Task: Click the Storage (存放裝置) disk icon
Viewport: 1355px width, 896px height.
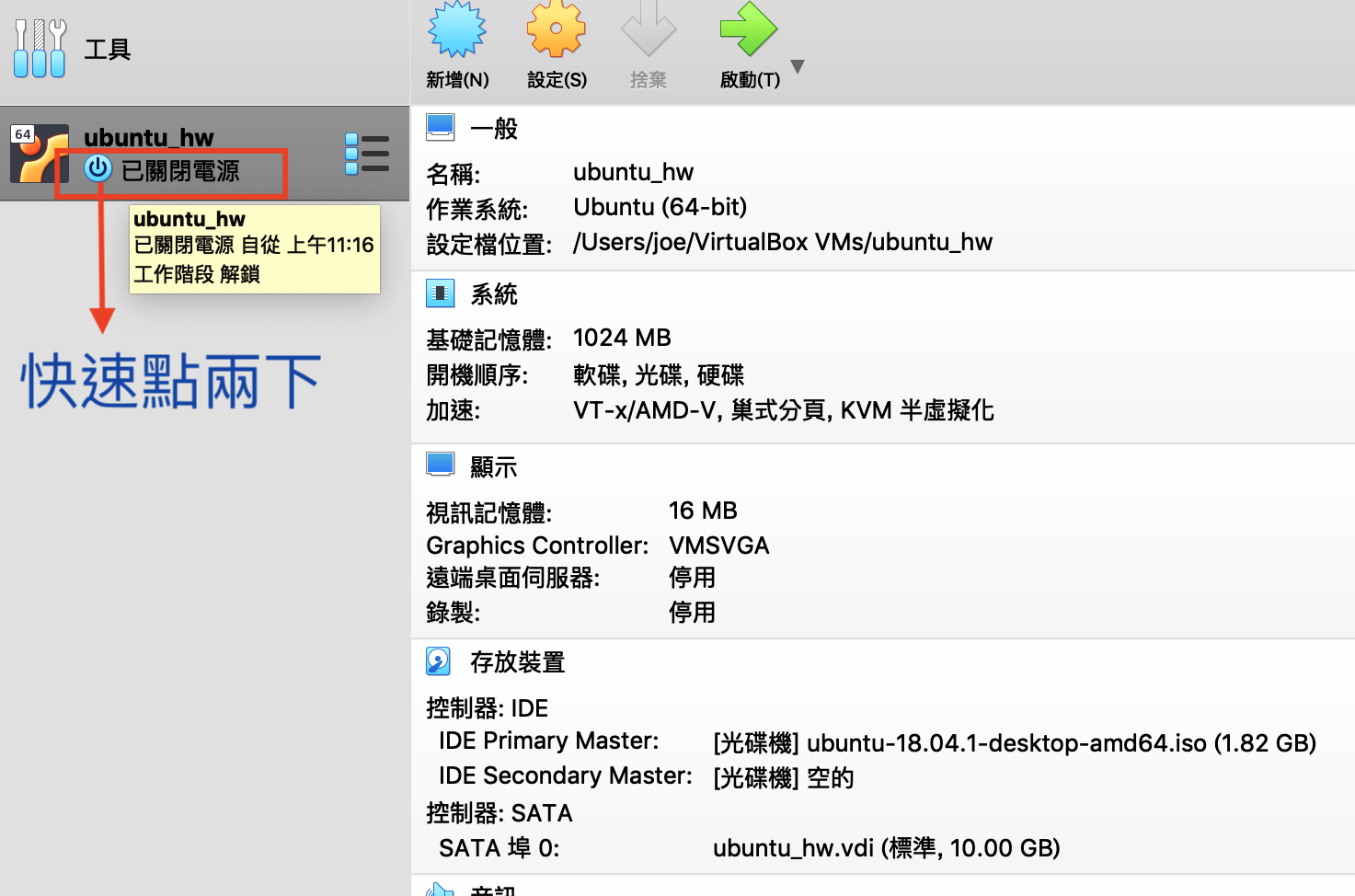Action: point(439,661)
